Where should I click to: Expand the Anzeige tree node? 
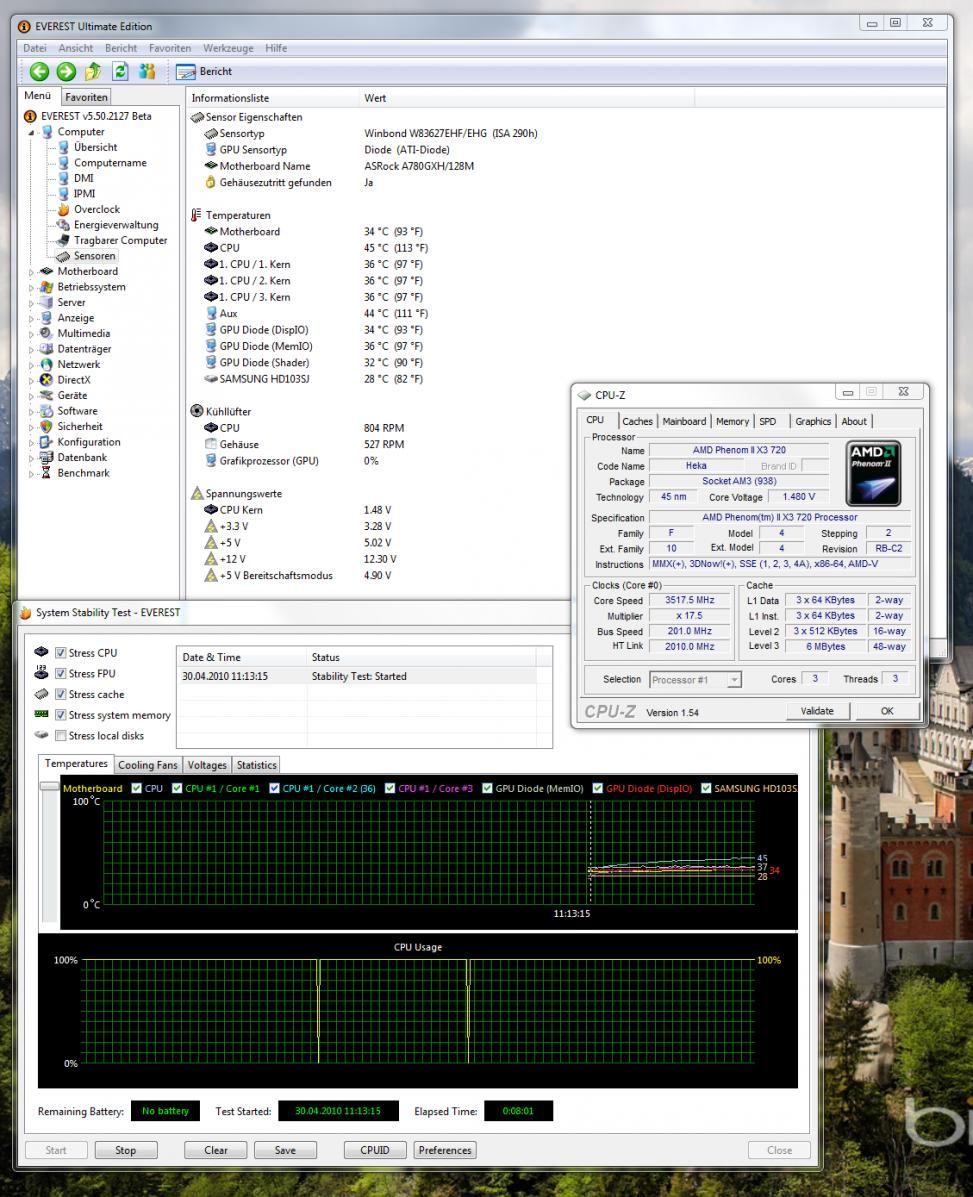[x=31, y=318]
